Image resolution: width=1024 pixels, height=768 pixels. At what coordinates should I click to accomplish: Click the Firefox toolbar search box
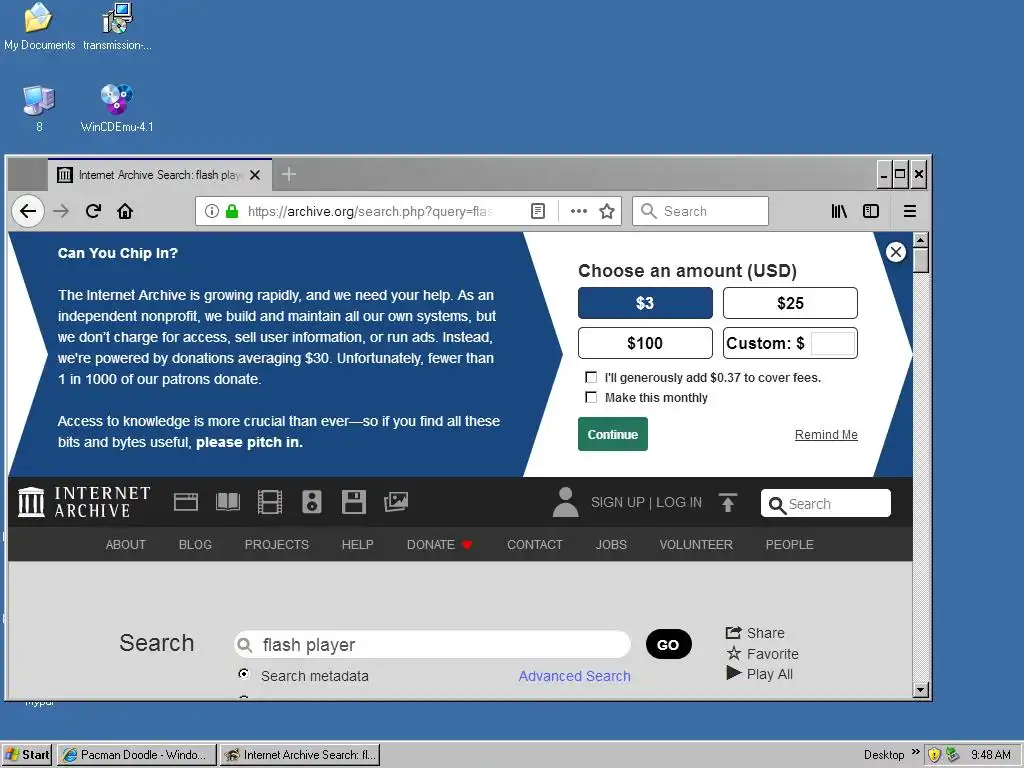(700, 211)
